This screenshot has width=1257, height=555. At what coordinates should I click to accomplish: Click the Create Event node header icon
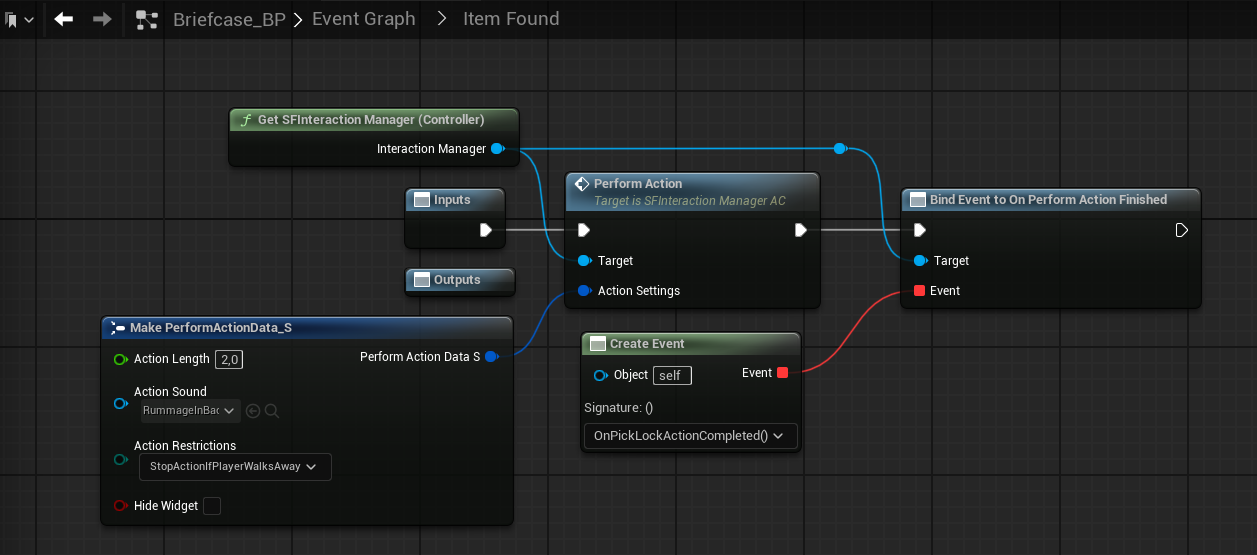(x=597, y=344)
